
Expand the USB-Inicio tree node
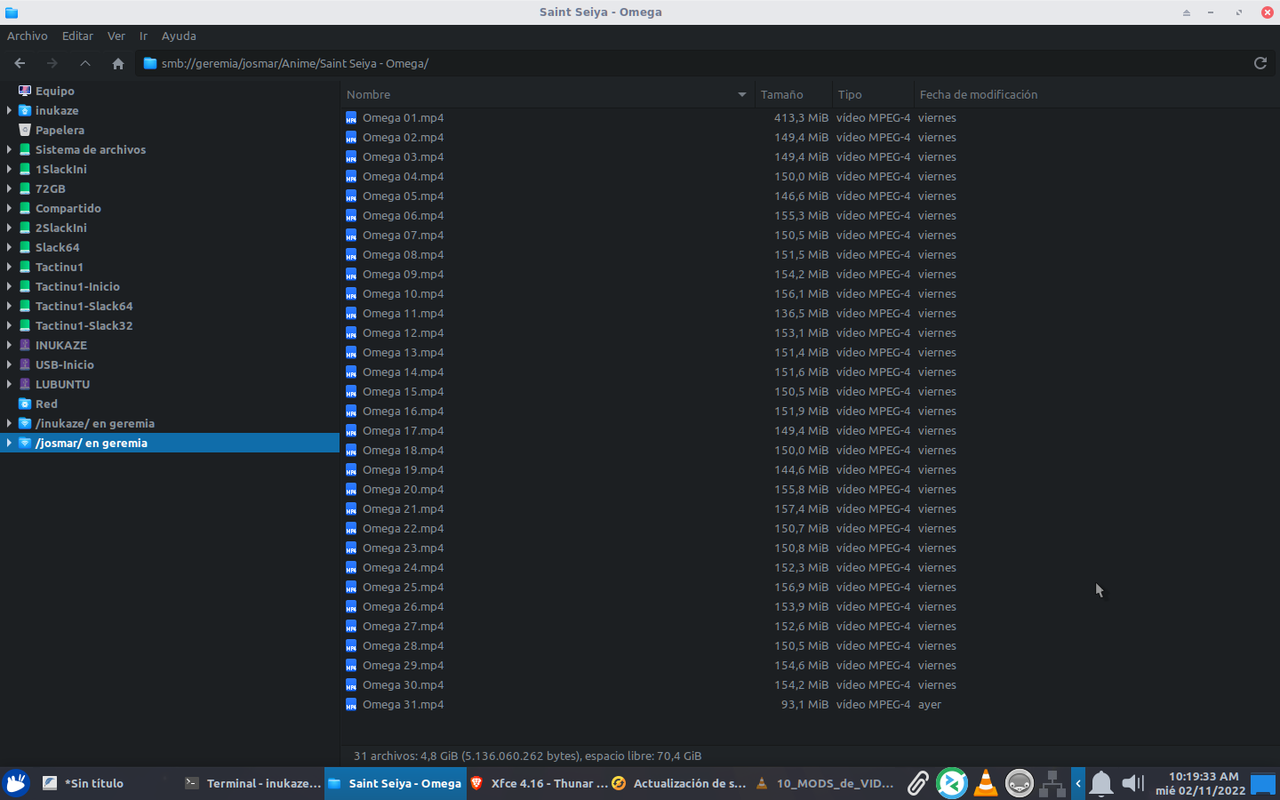(x=9, y=365)
